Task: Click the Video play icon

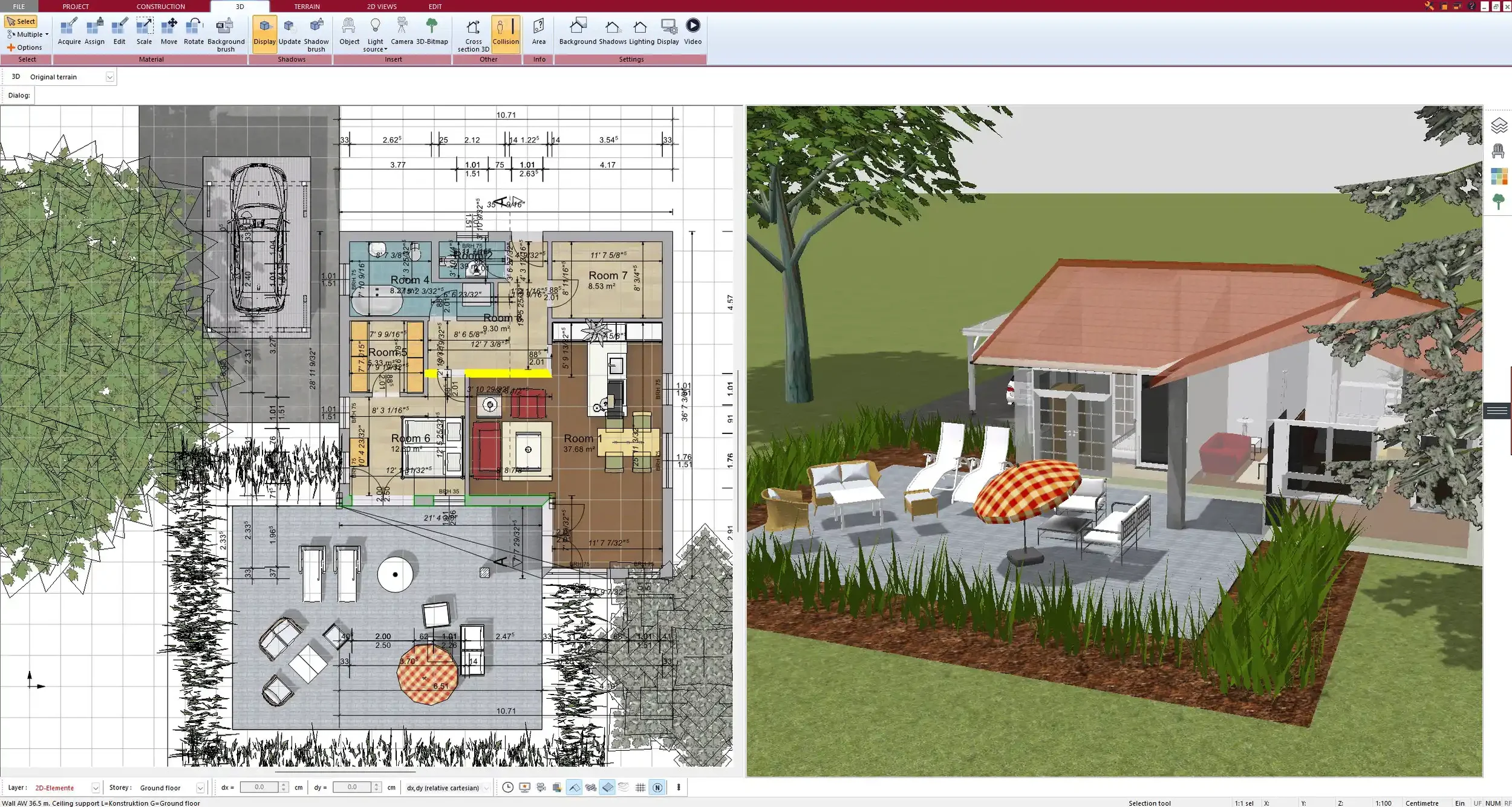Action: pyautogui.click(x=692, y=26)
